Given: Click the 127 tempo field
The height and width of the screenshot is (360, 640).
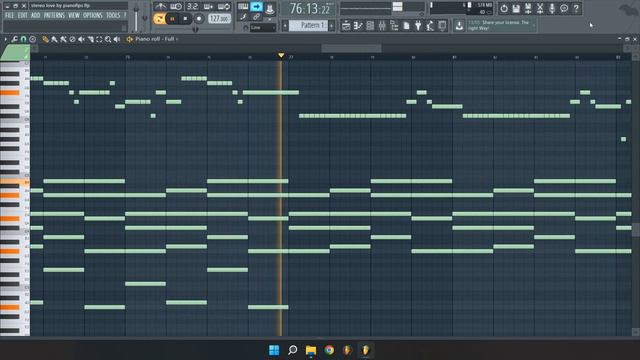Looking at the screenshot, I should [x=219, y=19].
